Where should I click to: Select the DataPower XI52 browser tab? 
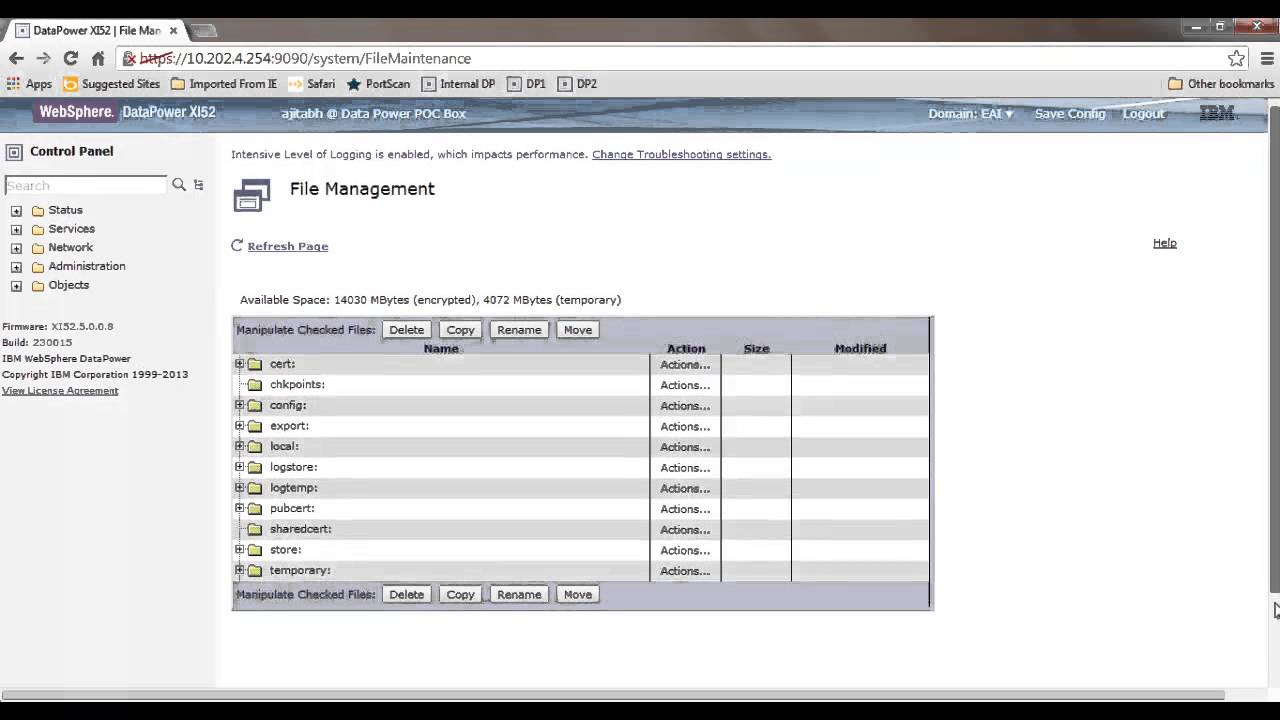96,30
